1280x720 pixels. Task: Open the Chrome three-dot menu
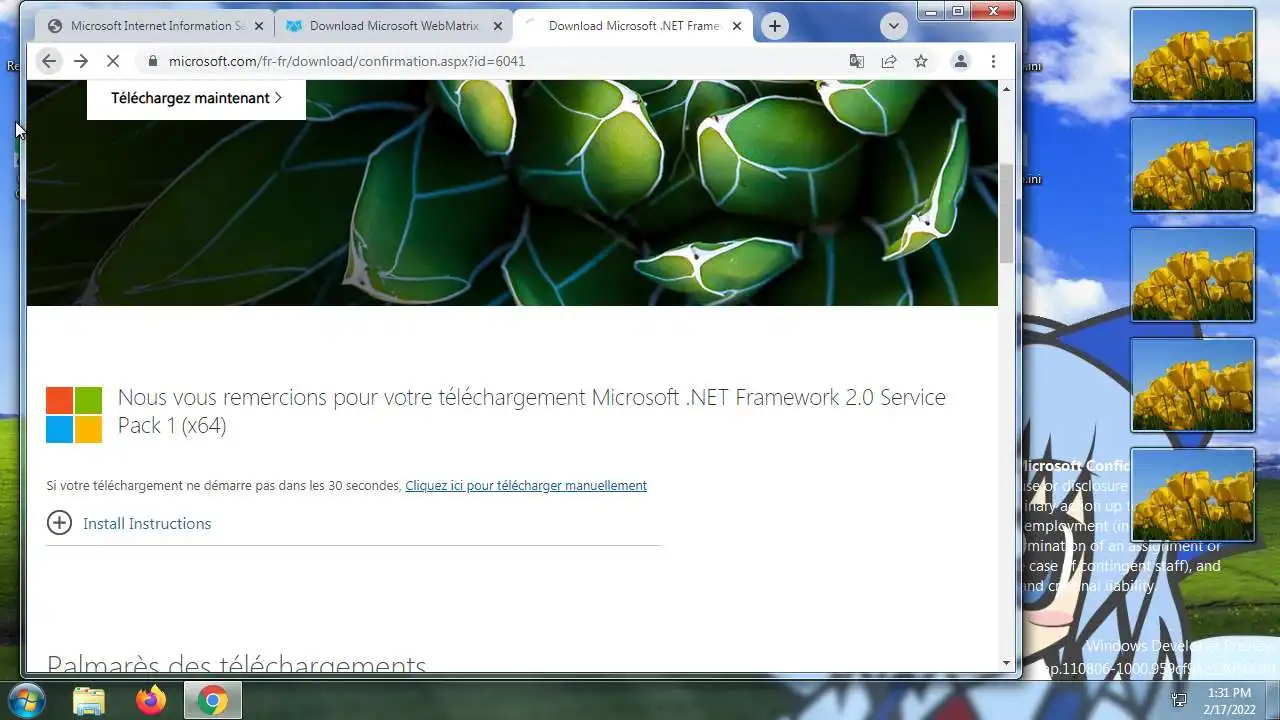993,61
